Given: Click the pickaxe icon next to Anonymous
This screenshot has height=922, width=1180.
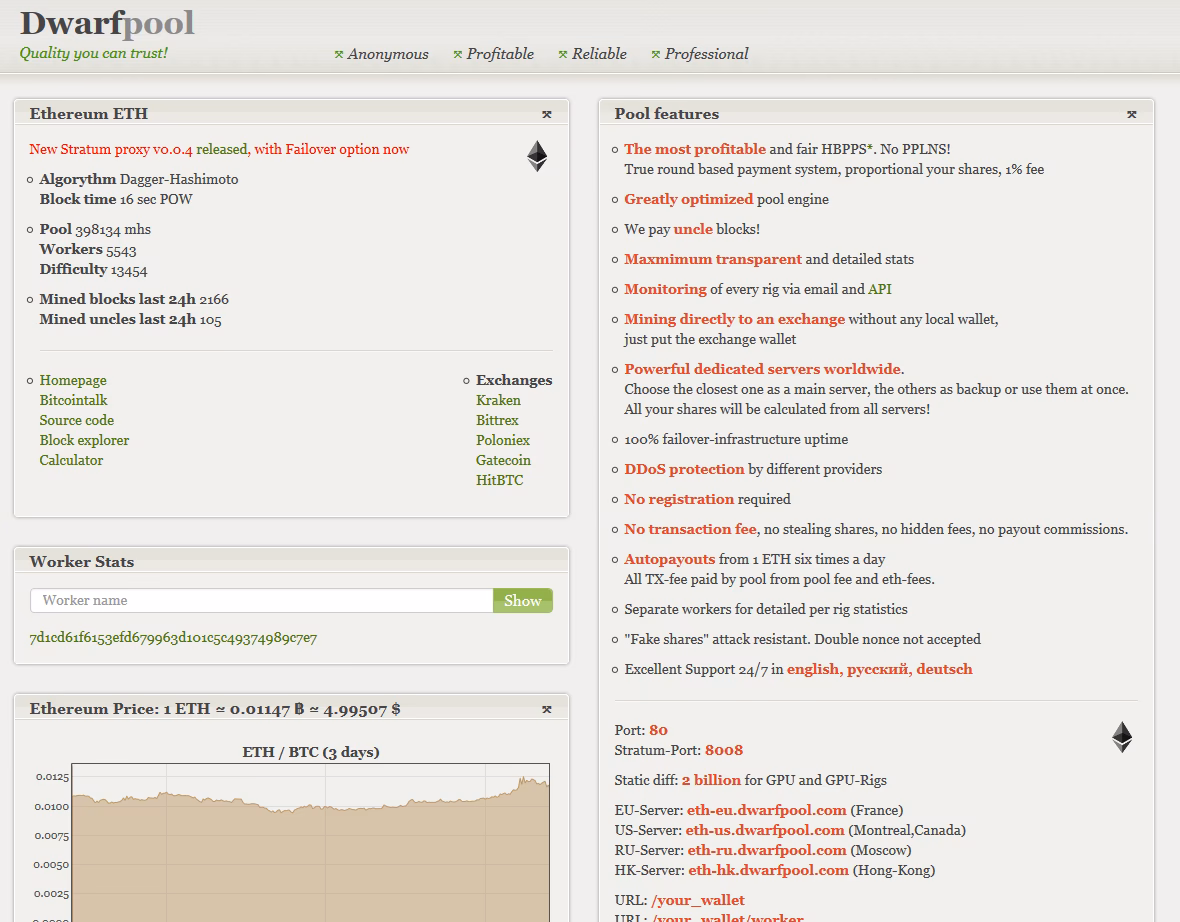Looking at the screenshot, I should (339, 55).
